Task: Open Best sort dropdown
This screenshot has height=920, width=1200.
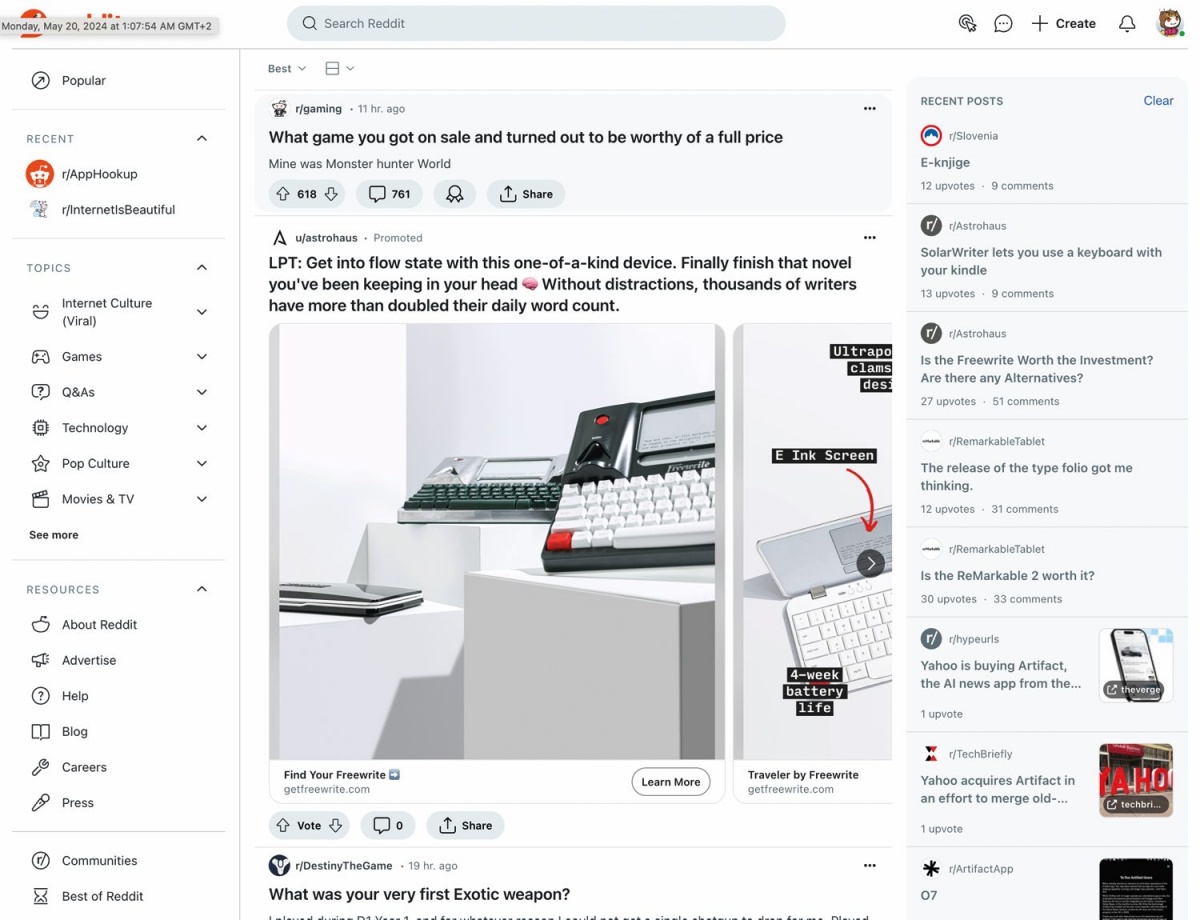Action: point(287,69)
